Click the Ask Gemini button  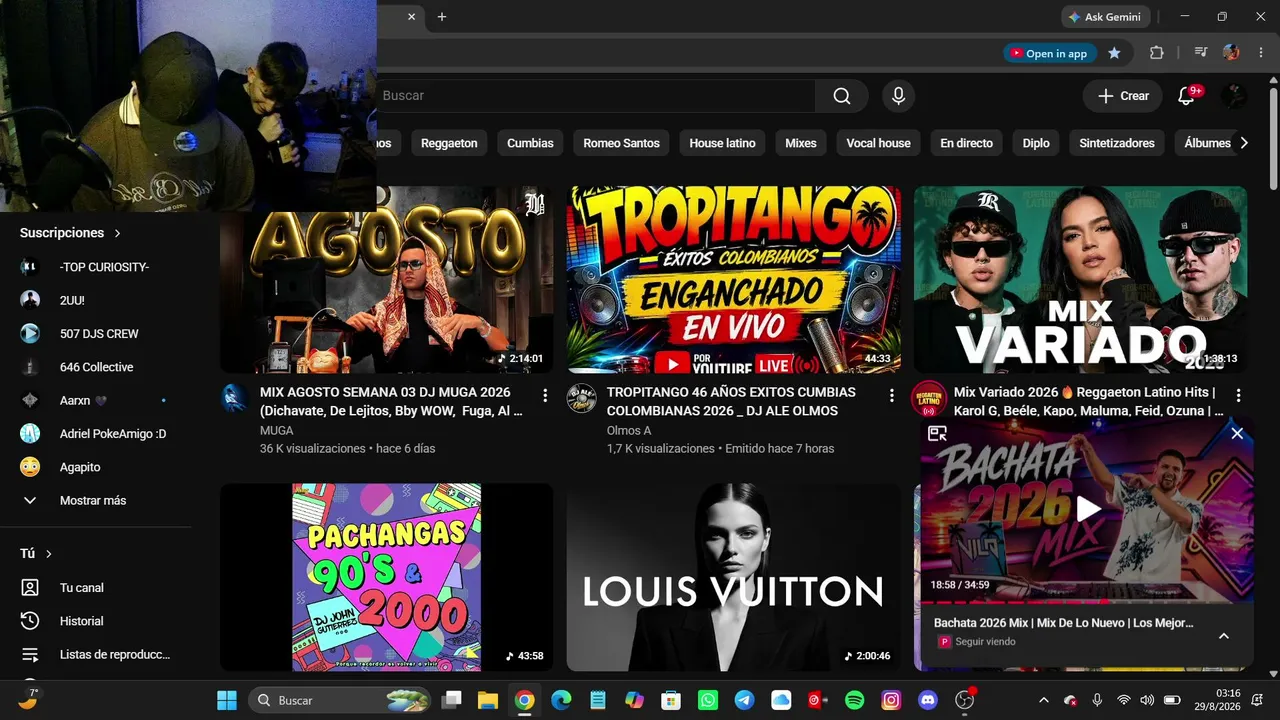[1106, 17]
